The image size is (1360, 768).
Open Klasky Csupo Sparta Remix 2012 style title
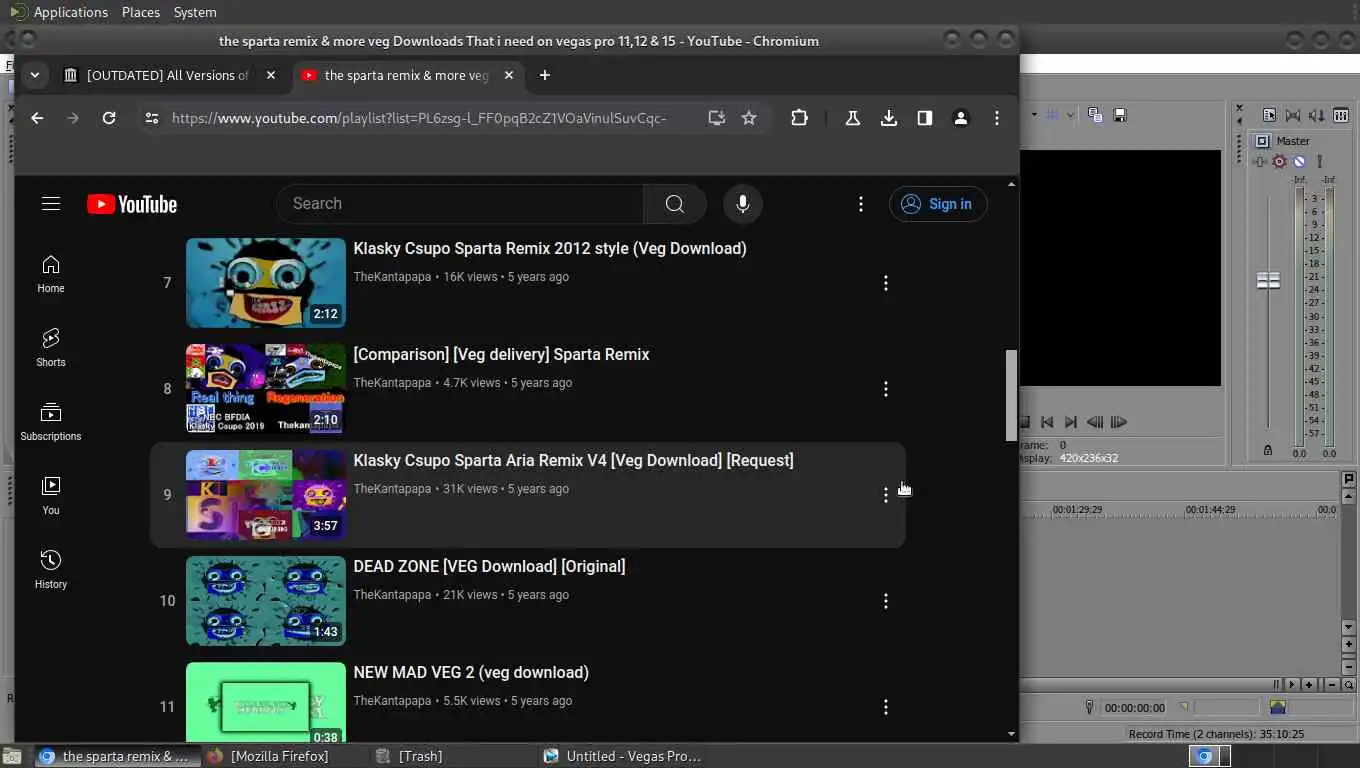550,248
